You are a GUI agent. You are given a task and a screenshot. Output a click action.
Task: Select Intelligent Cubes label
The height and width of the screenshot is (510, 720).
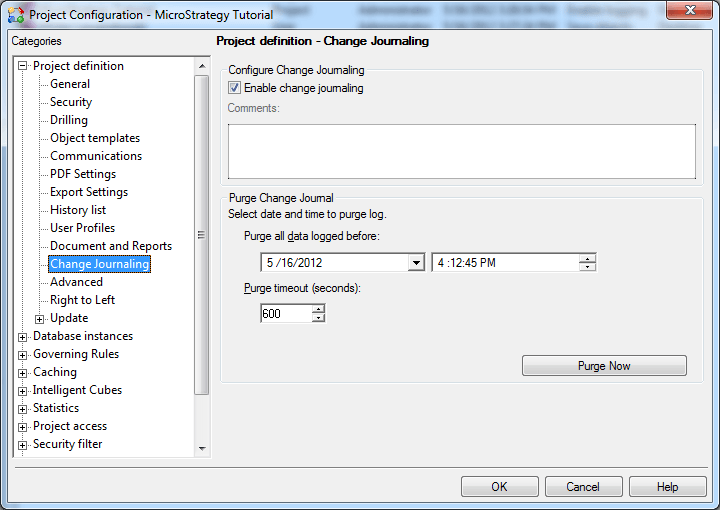77,390
